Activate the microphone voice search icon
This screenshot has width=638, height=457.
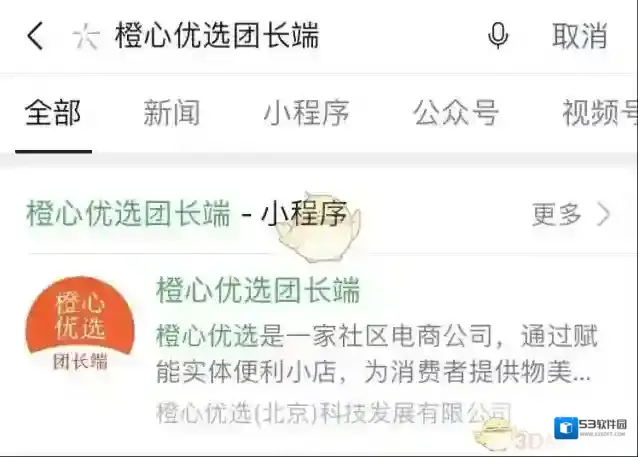[498, 36]
